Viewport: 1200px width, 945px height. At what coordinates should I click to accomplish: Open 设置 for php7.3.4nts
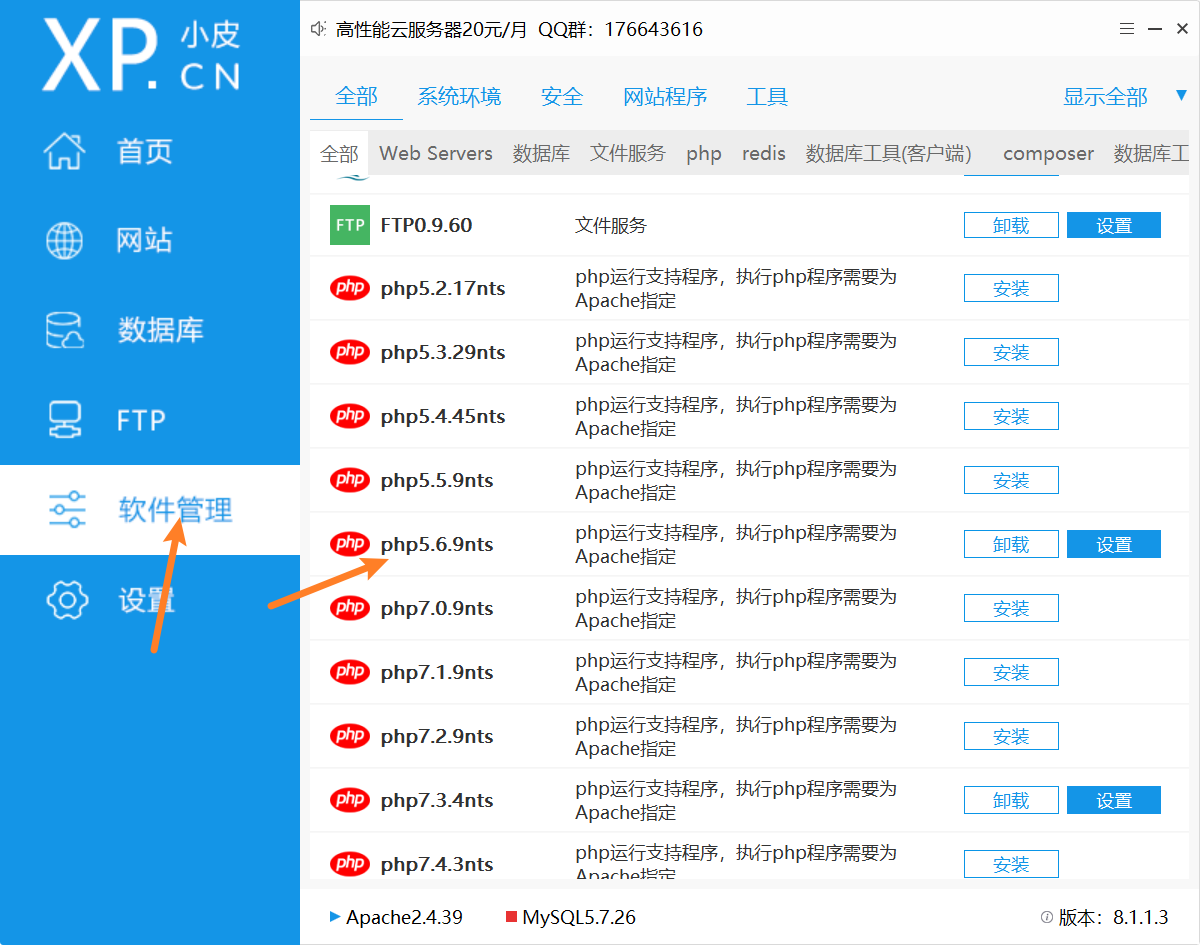[1114, 800]
